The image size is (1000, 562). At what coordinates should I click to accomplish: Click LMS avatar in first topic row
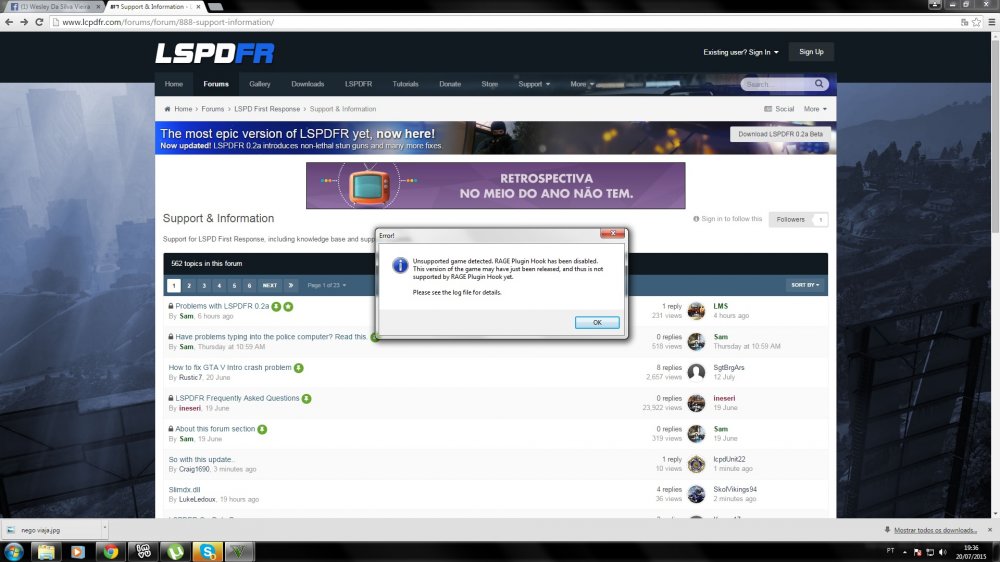click(696, 311)
